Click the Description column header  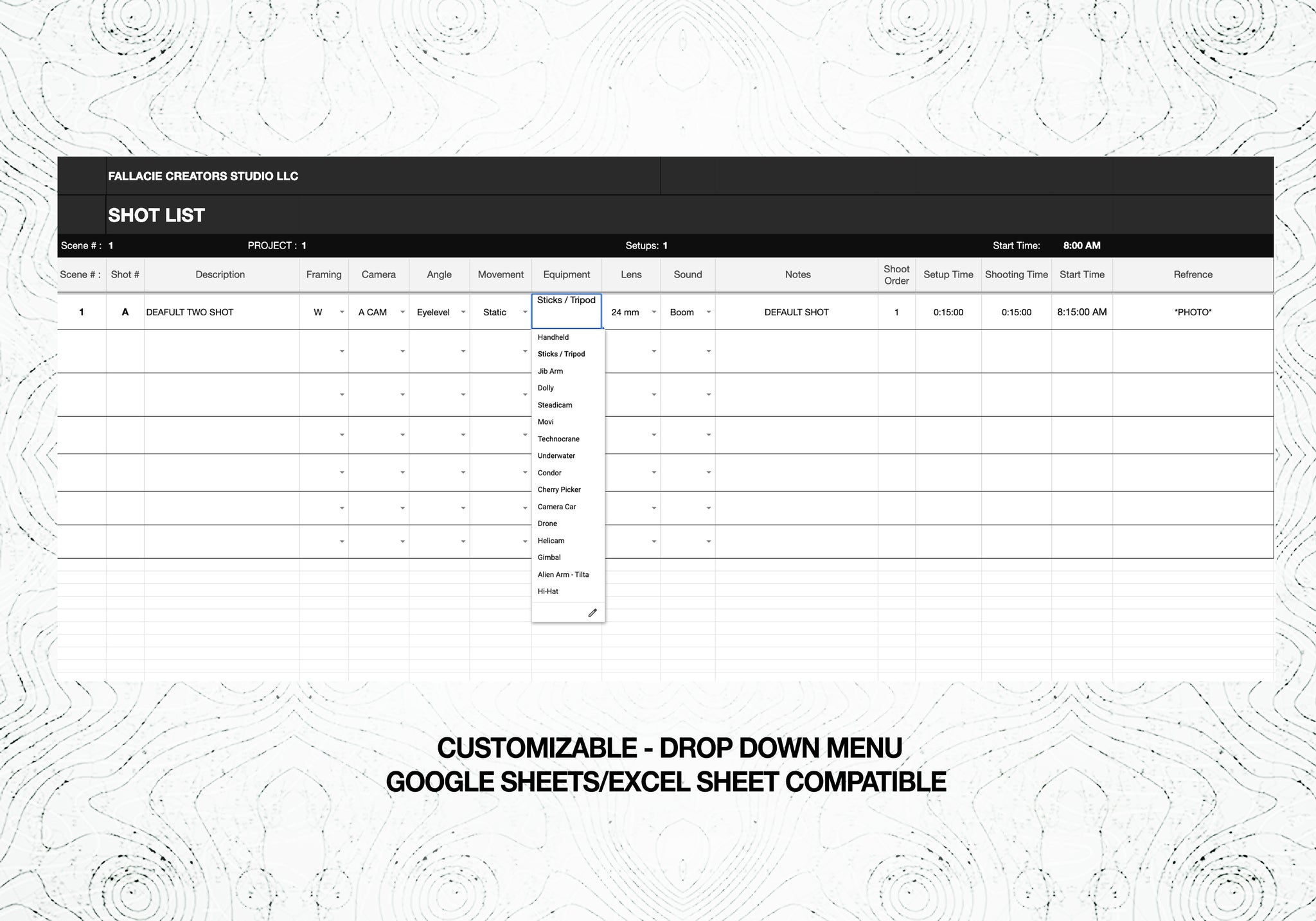(x=220, y=274)
